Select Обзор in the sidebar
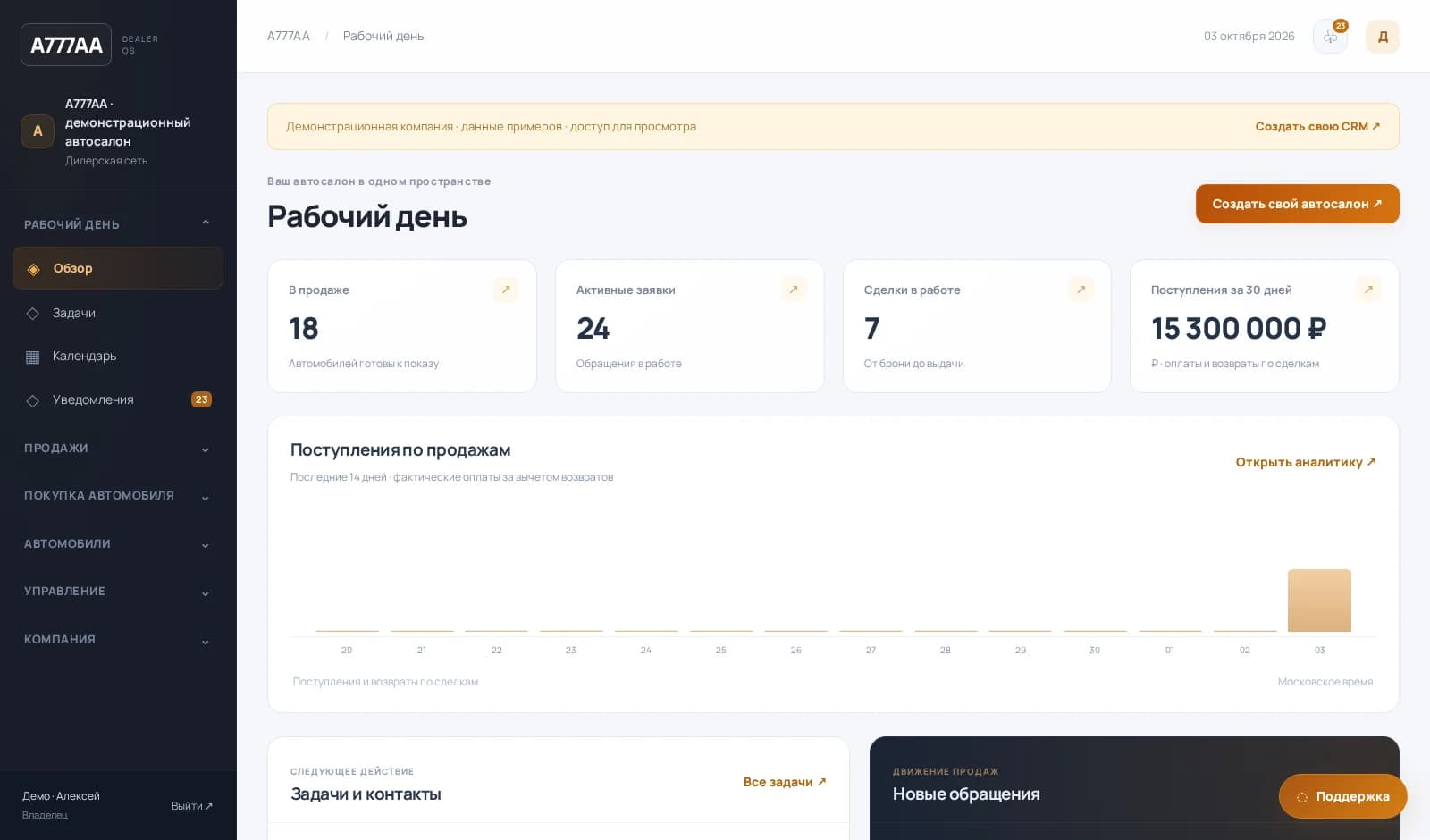The height and width of the screenshot is (840, 1430). coord(117,268)
